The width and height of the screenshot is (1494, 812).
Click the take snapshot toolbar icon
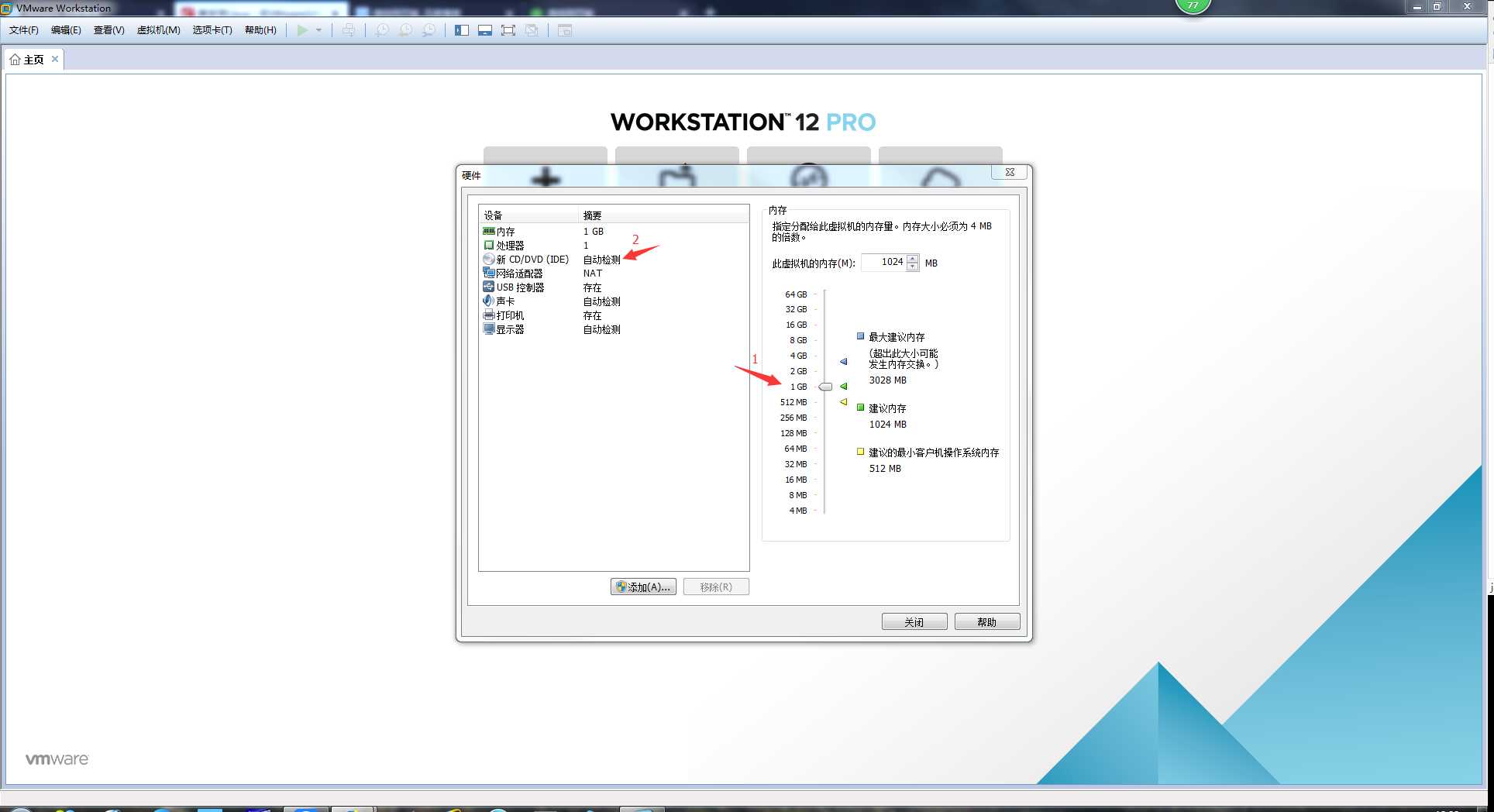coord(382,30)
